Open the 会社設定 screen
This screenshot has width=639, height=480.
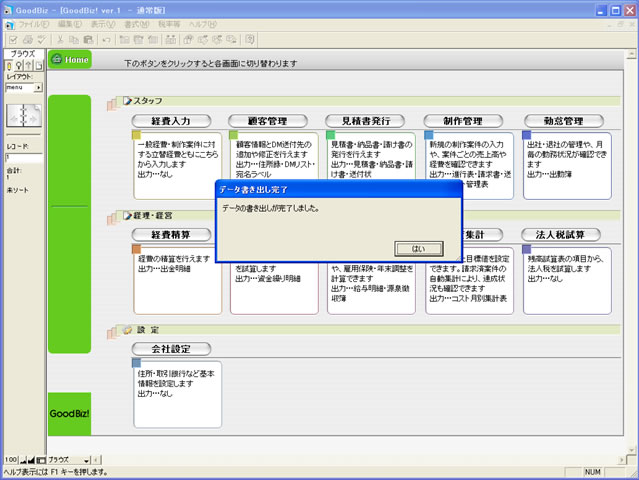pos(170,348)
